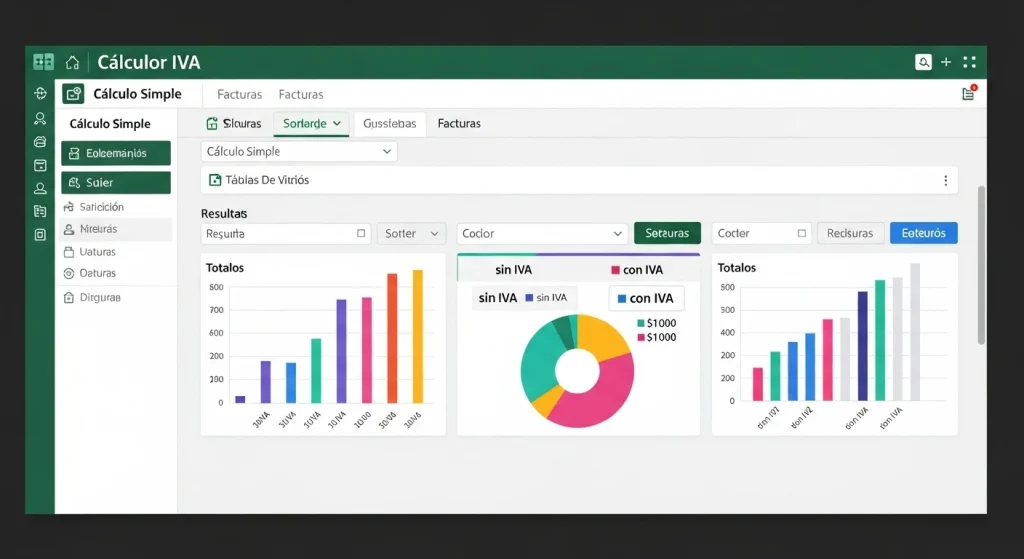Click the icon beside Saticición in the sidebar

click(69, 207)
